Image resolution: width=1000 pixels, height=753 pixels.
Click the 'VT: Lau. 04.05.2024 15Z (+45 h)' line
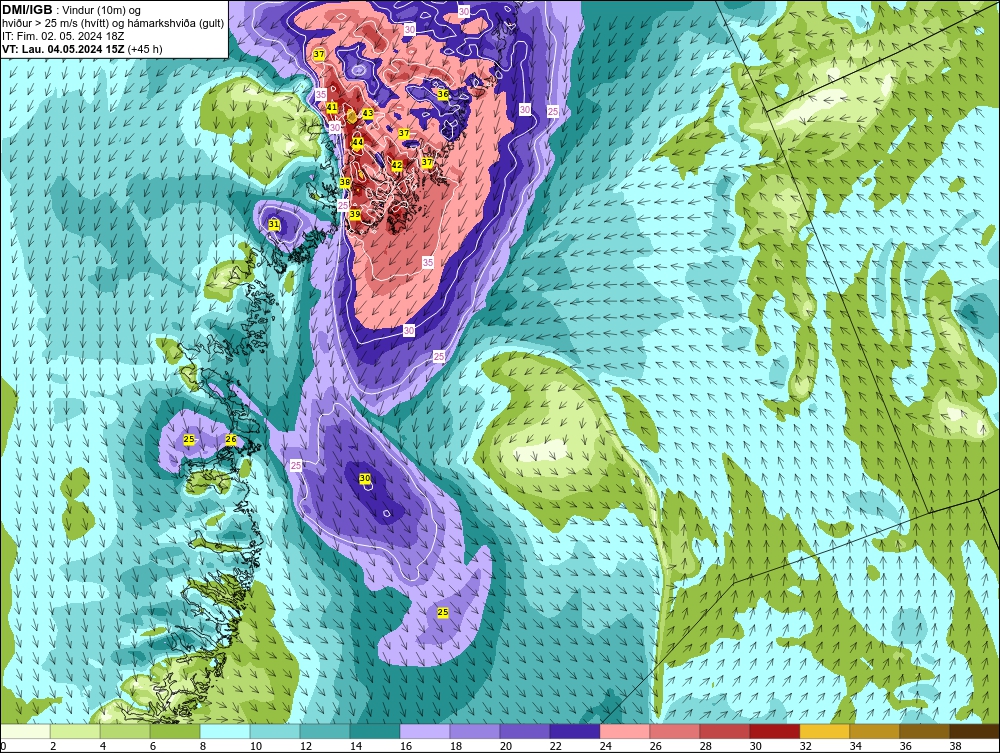[82, 49]
